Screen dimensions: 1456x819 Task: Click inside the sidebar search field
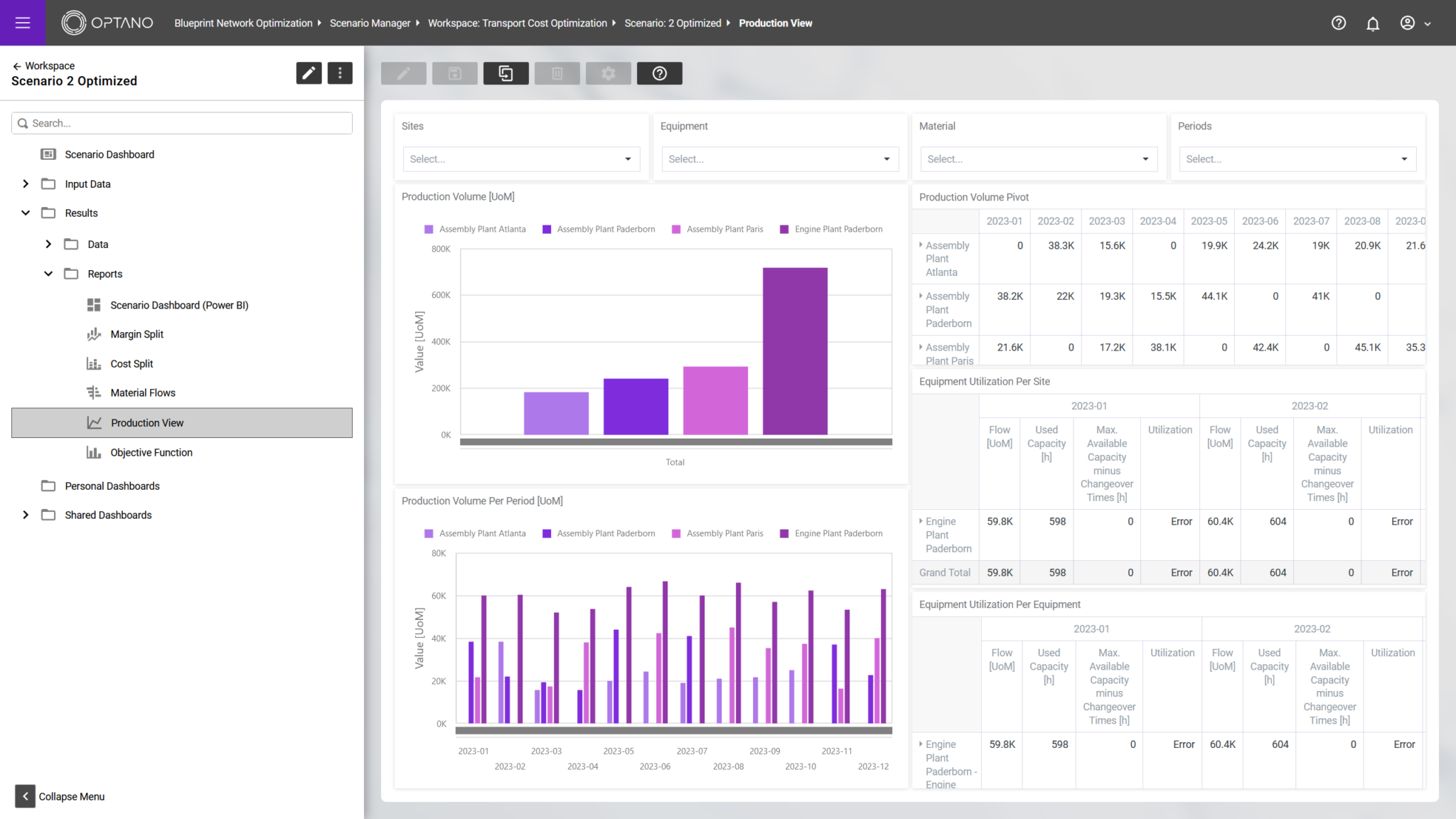[x=181, y=123]
